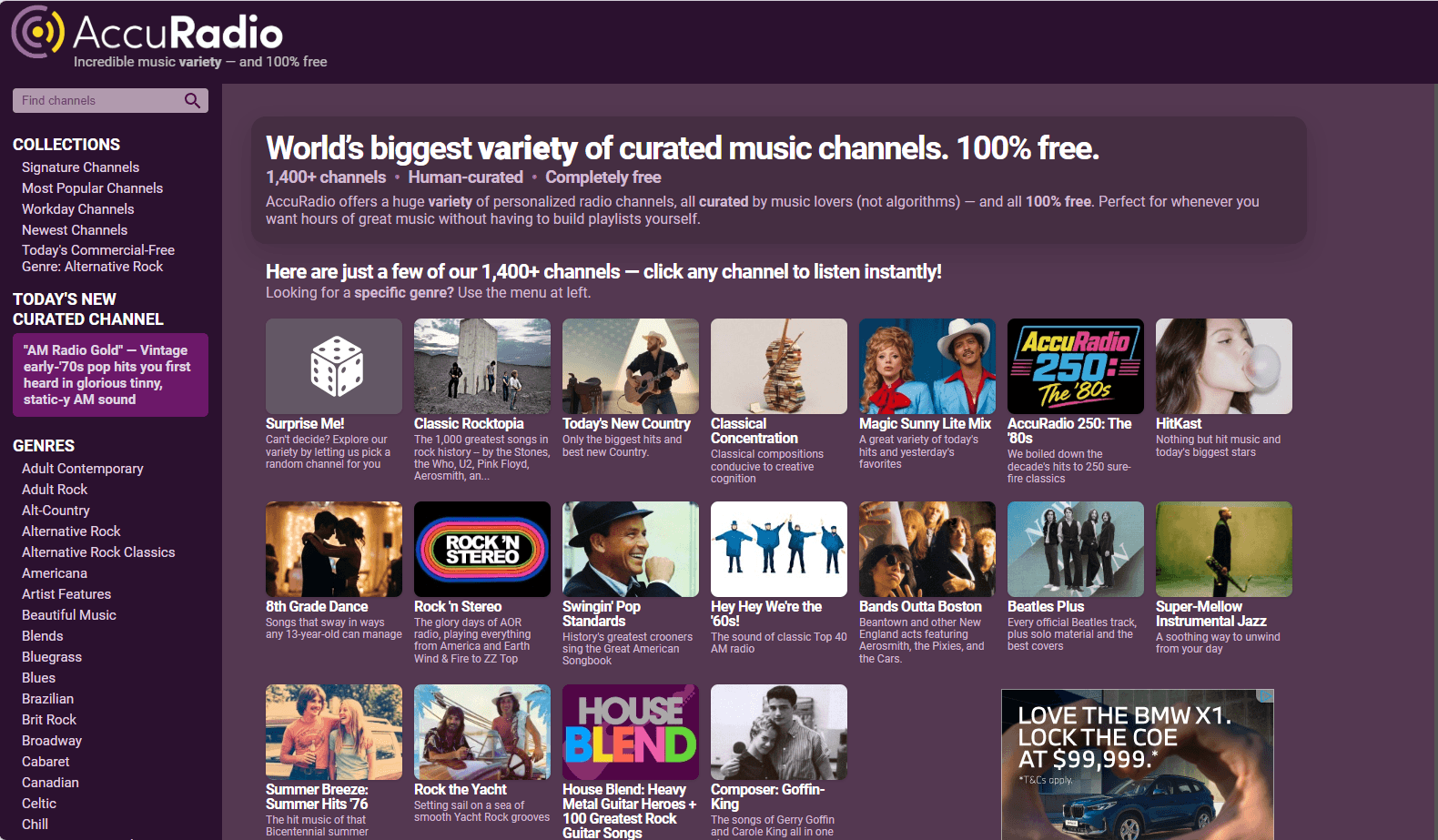The width and height of the screenshot is (1438, 840).
Task: Click the HitKast title link
Action: (x=1179, y=424)
